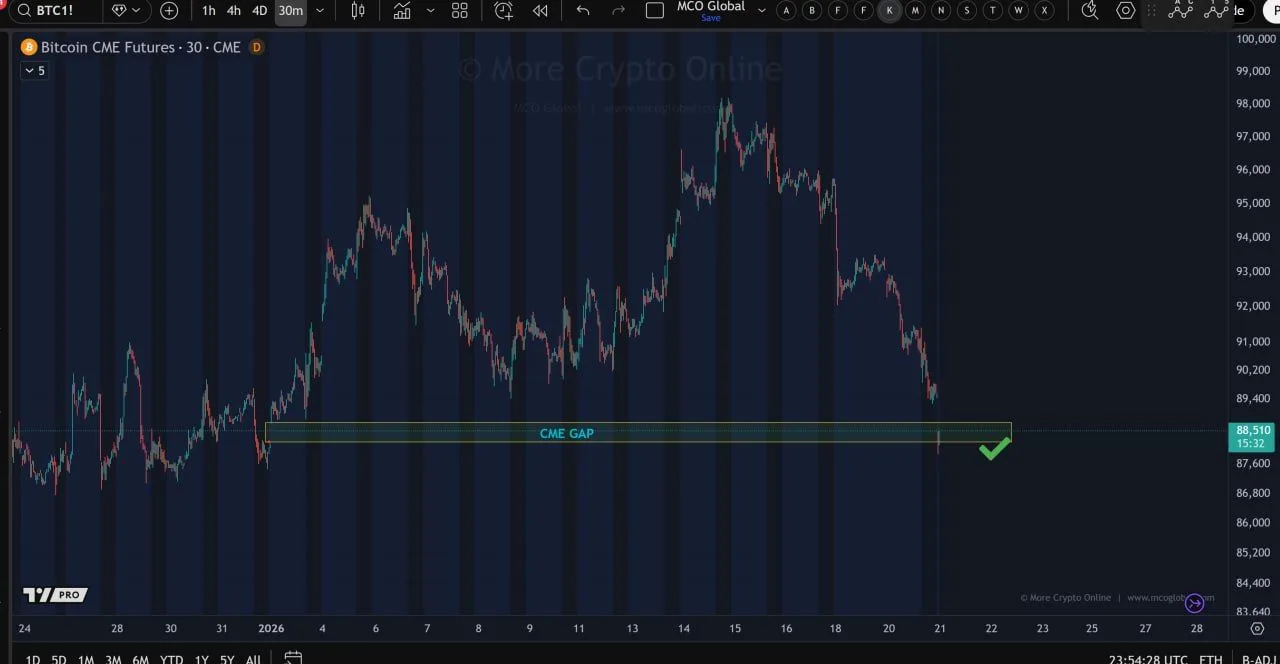
Task: Open the indicator templates grid icon
Action: pyautogui.click(x=460, y=11)
